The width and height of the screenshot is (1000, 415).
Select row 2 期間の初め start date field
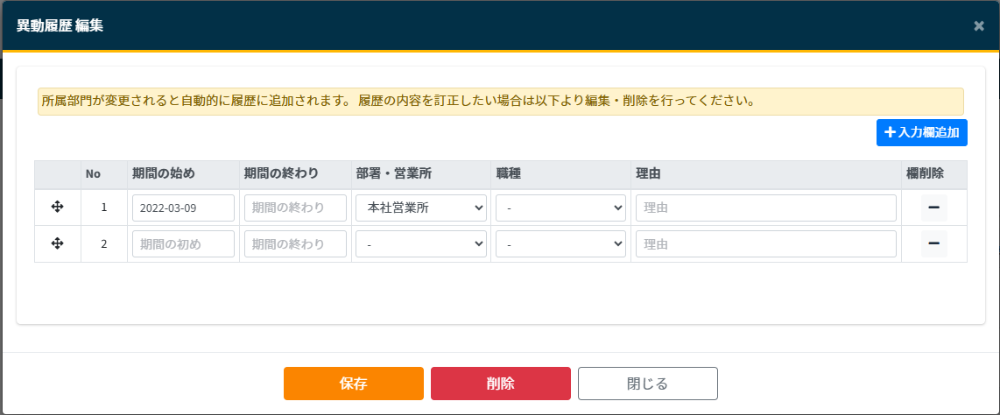(x=183, y=244)
